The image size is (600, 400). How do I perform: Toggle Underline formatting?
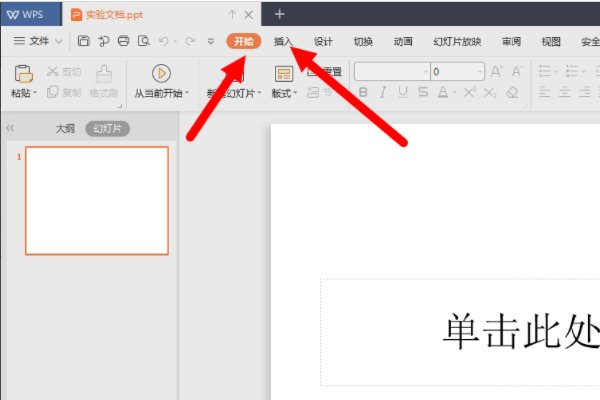click(403, 92)
